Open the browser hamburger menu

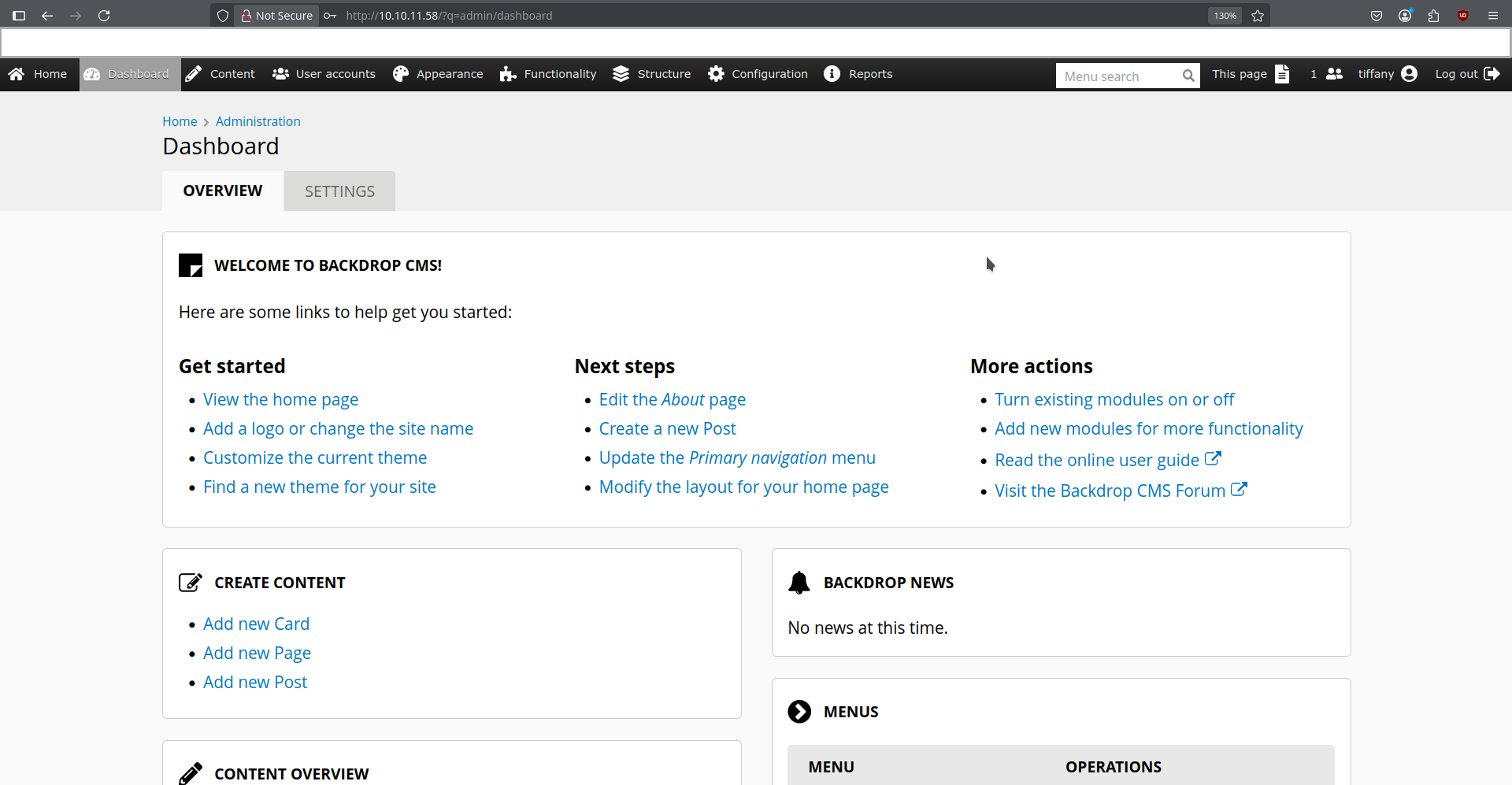click(x=1492, y=16)
